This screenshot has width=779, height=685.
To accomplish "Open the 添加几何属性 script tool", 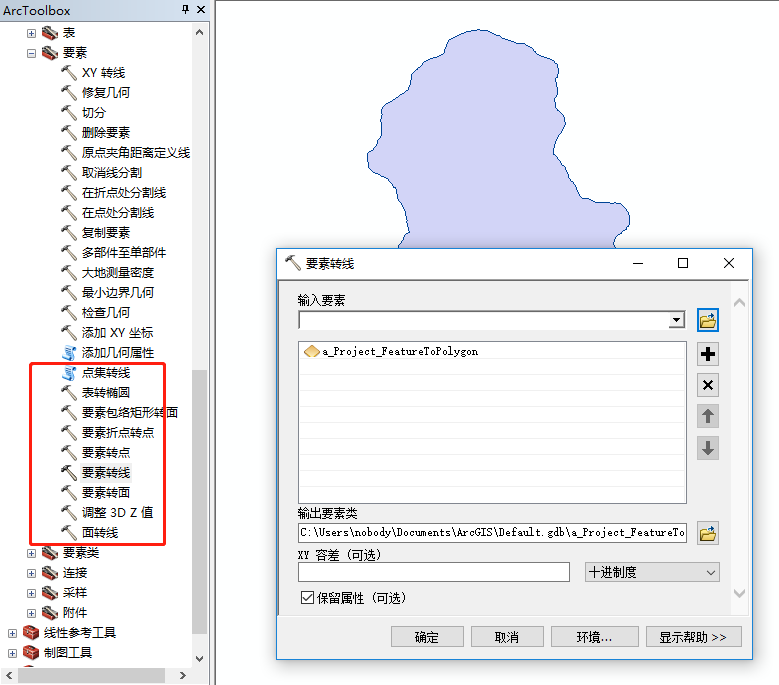I will click(118, 353).
